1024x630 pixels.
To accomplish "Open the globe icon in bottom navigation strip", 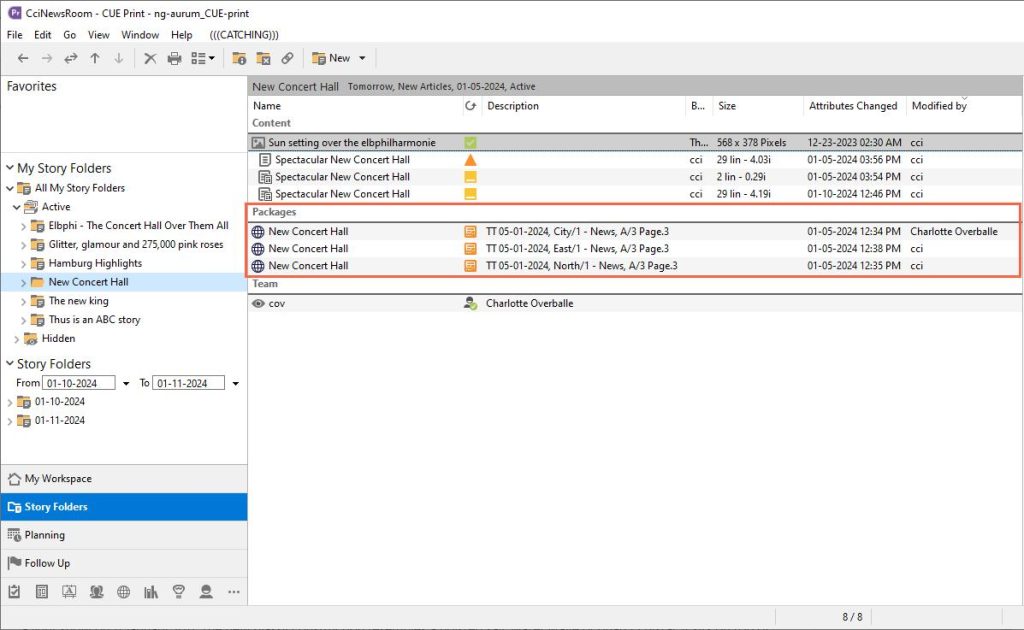I will coord(124,592).
